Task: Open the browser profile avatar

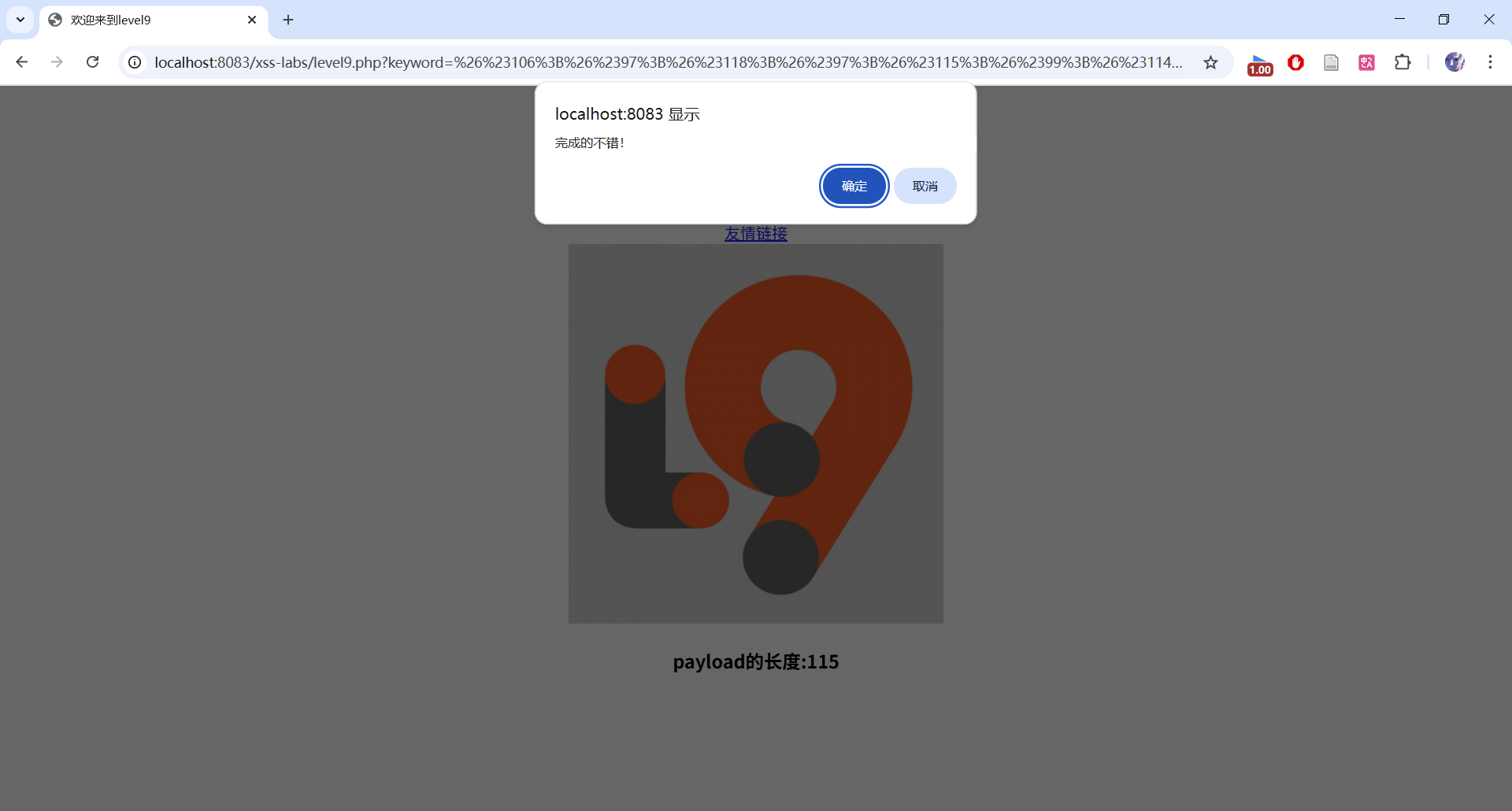Action: coord(1455,62)
